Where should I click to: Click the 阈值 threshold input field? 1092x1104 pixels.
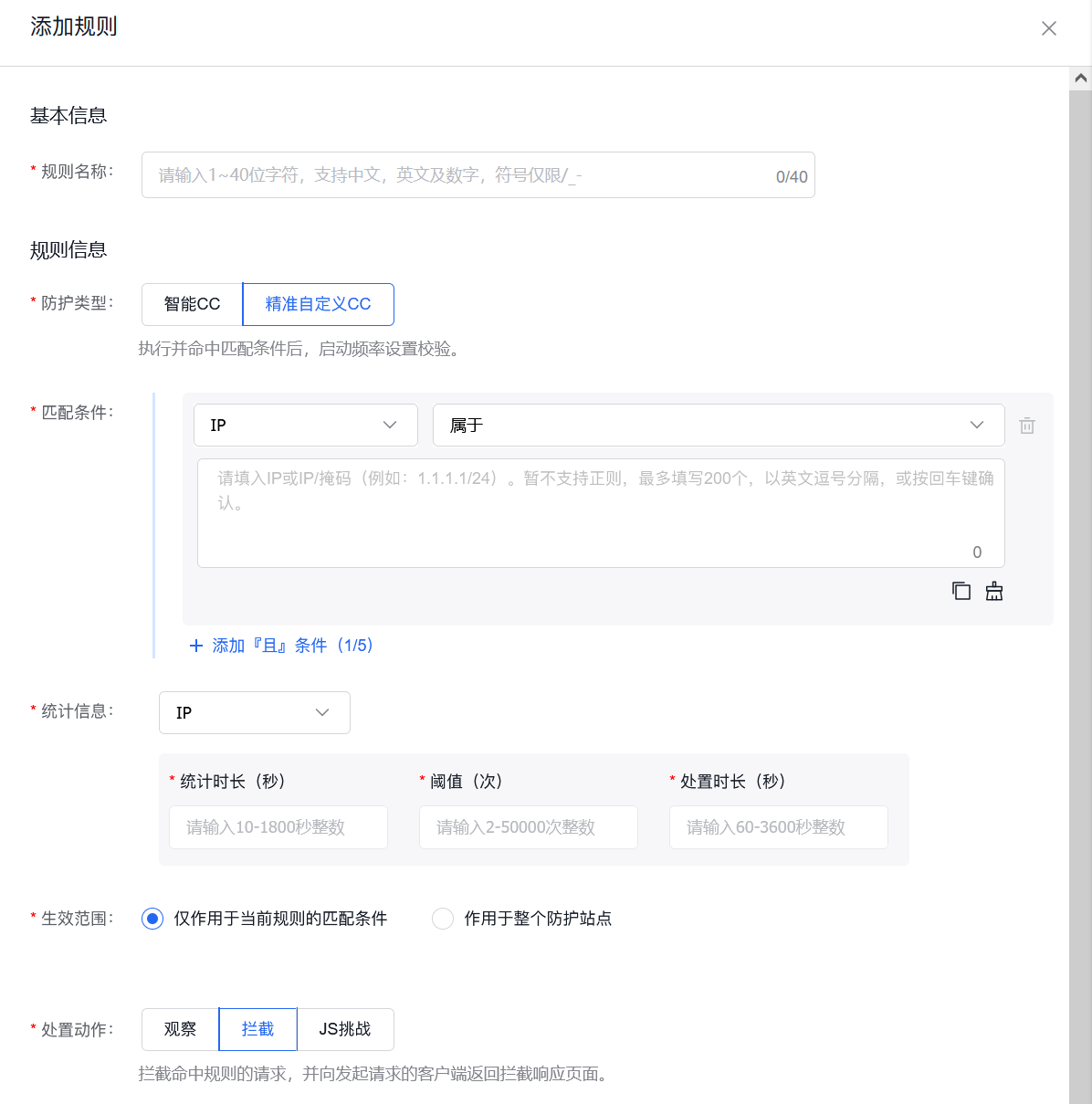coord(528,827)
